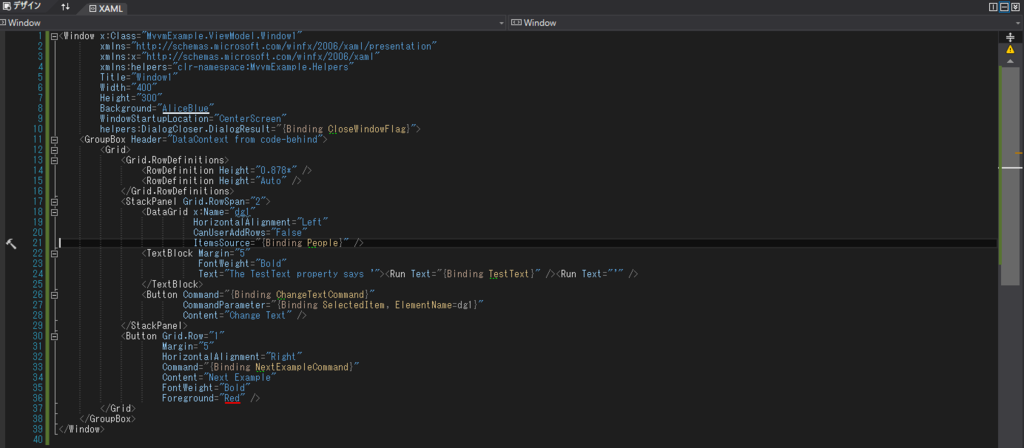This screenshot has height=448, width=1024.
Task: Click Grid.Row="1" on line 30
Action: 193,336
